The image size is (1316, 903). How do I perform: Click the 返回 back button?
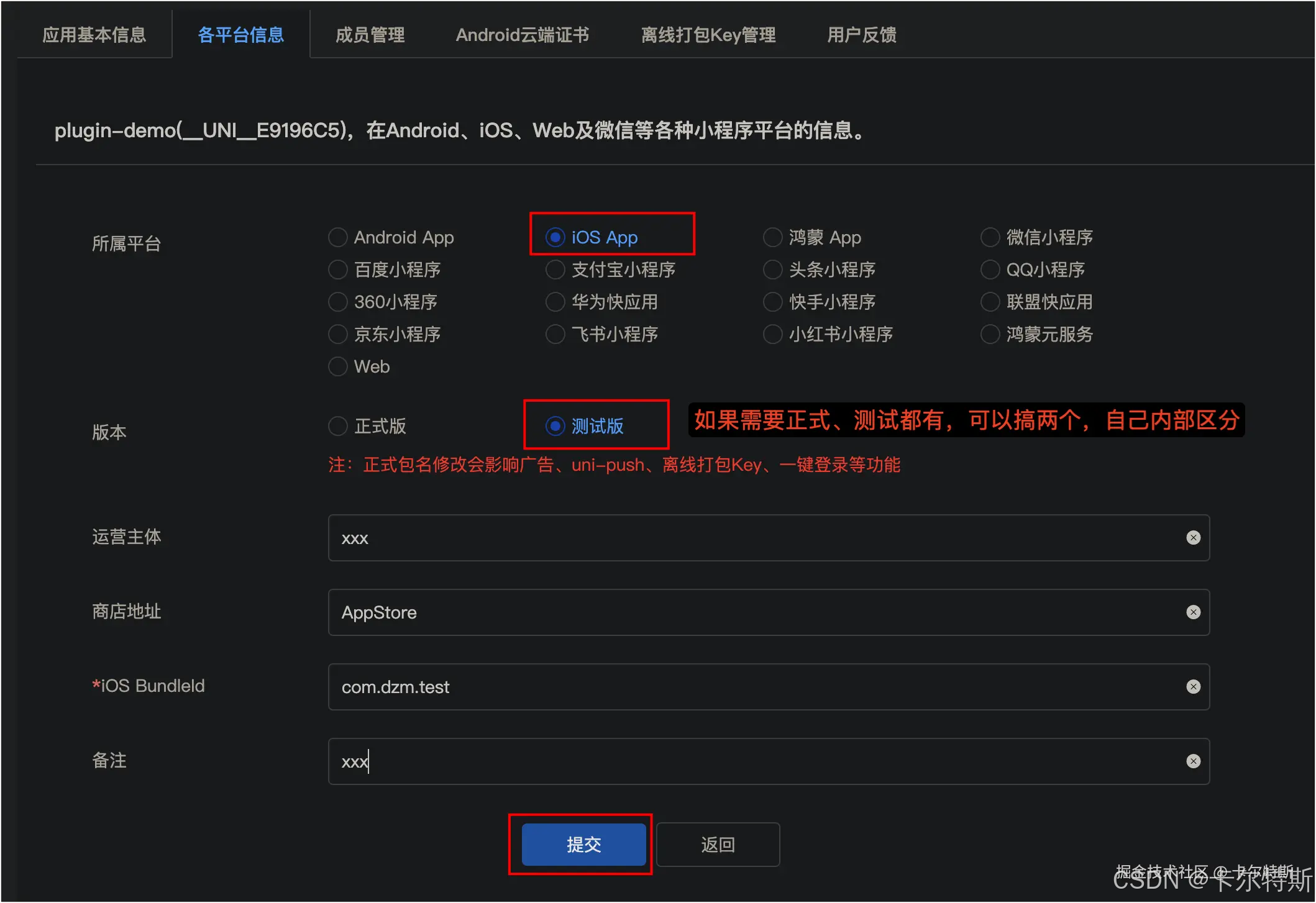[x=718, y=845]
